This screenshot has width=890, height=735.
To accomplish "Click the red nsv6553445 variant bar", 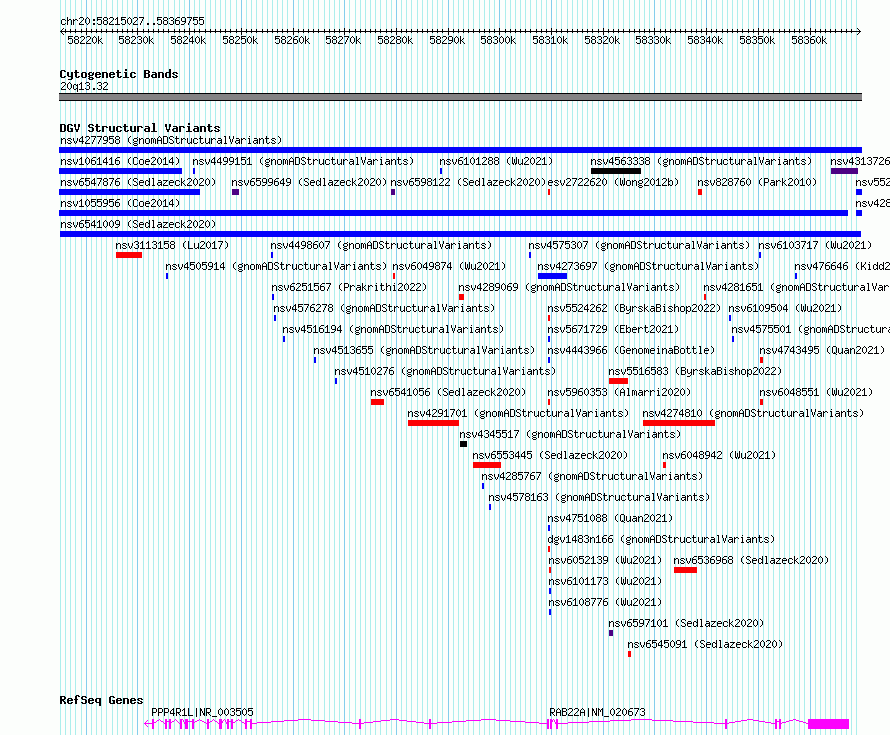I will pyautogui.click(x=487, y=465).
